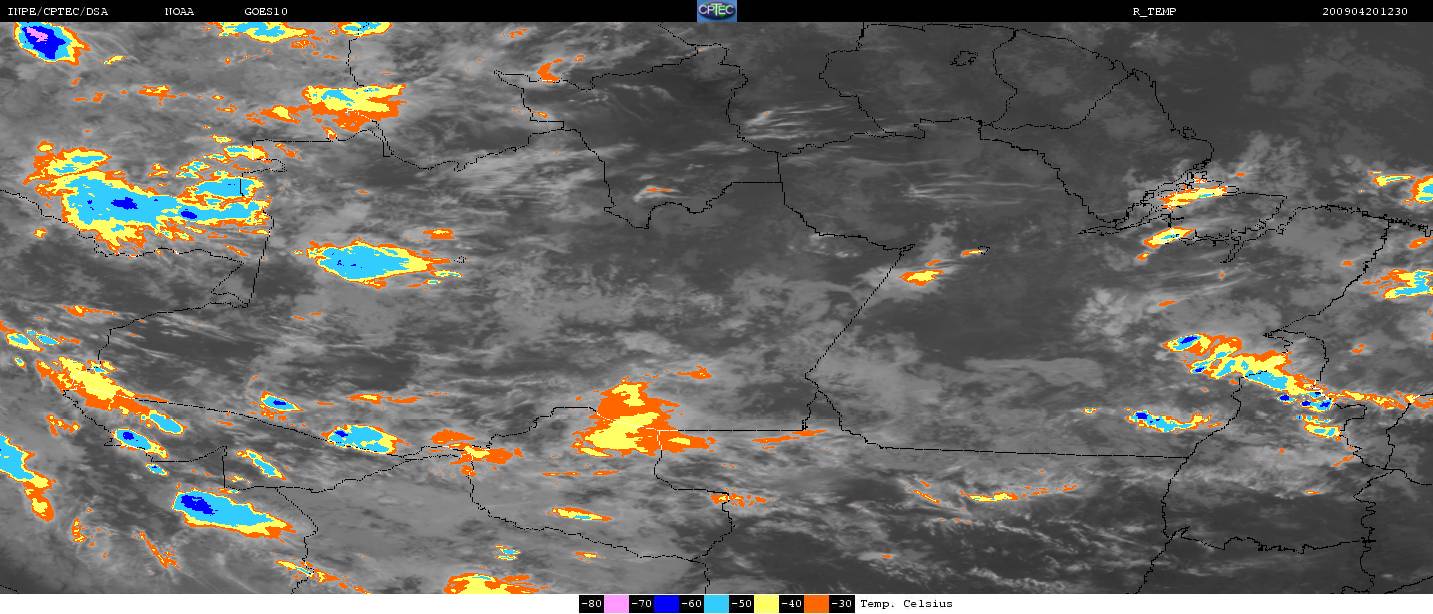
Task: Click the -60 legend label
Action: [692, 604]
